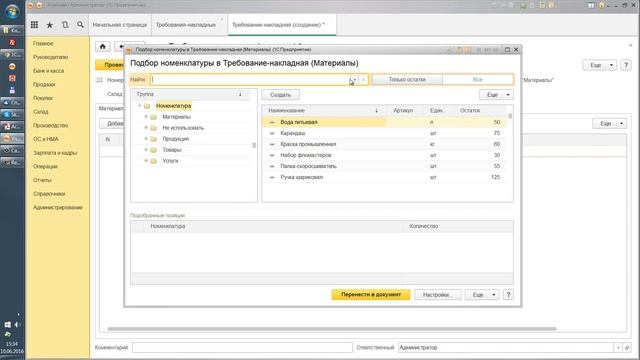Open the red FileZilla taskbar icon
Screen dimensions: 640x360
click(12, 42)
